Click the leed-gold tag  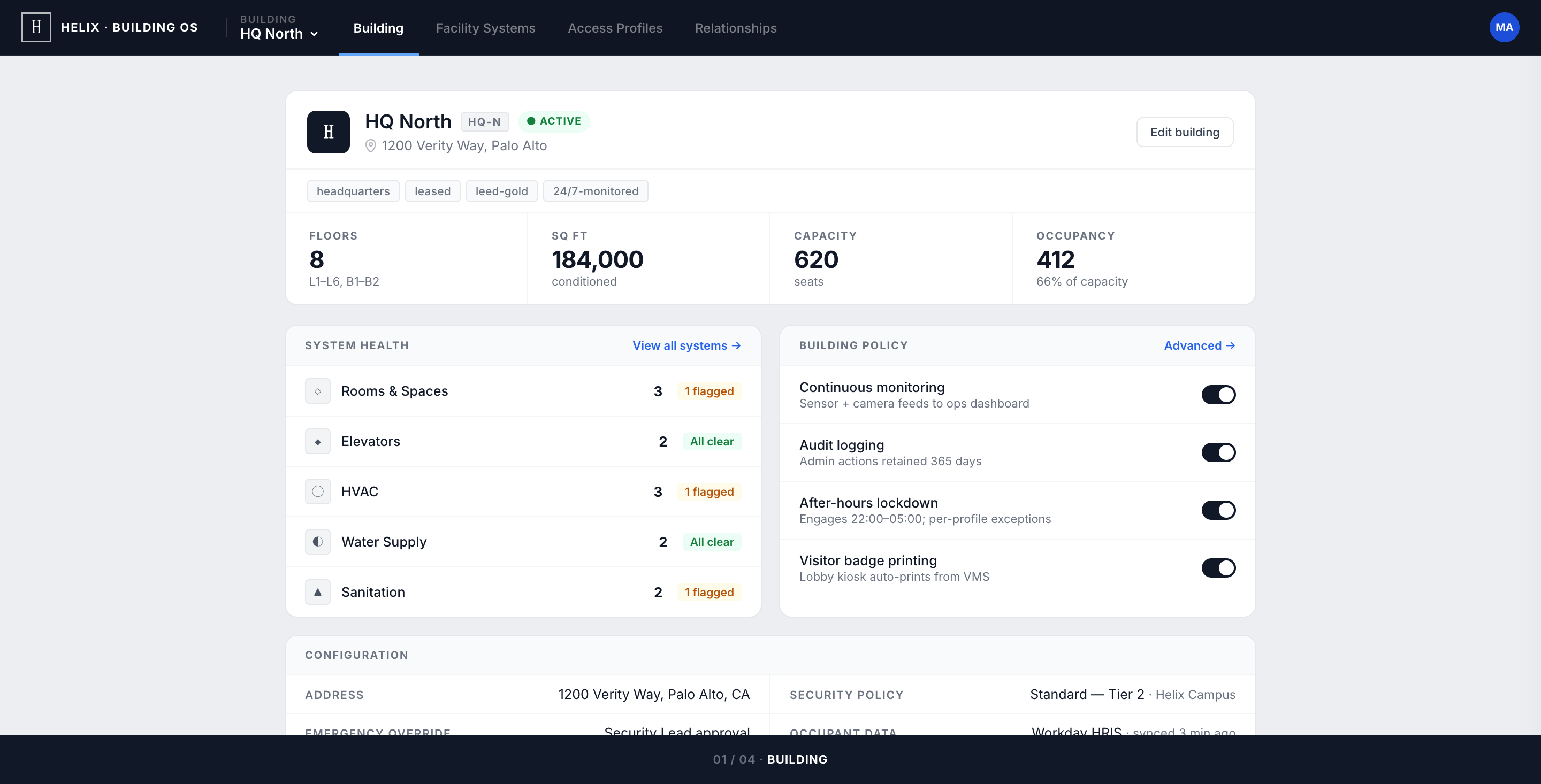pyautogui.click(x=501, y=191)
